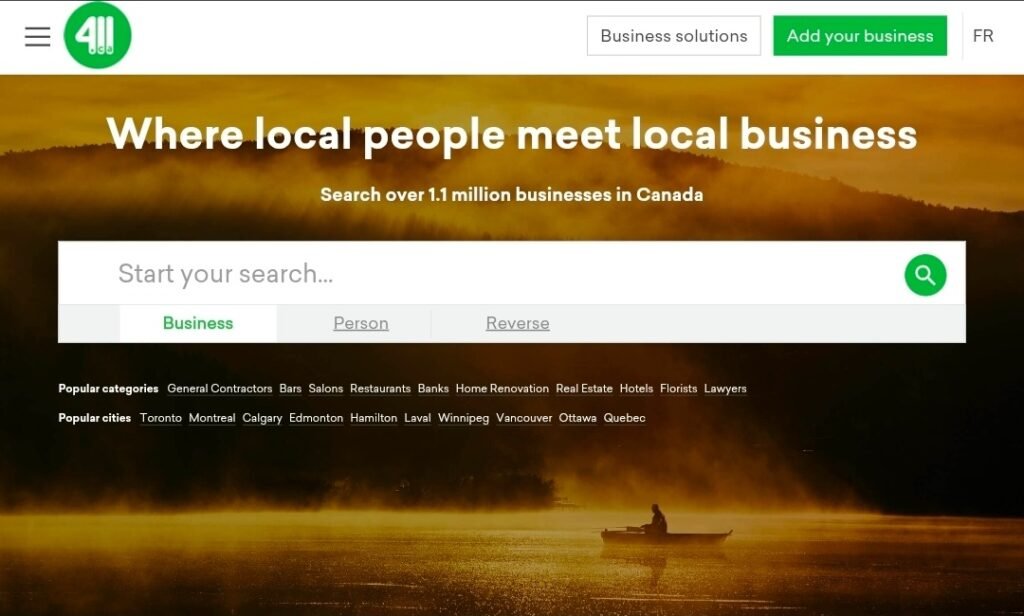Select the Business search tab
This screenshot has width=1024, height=616.
(198, 323)
